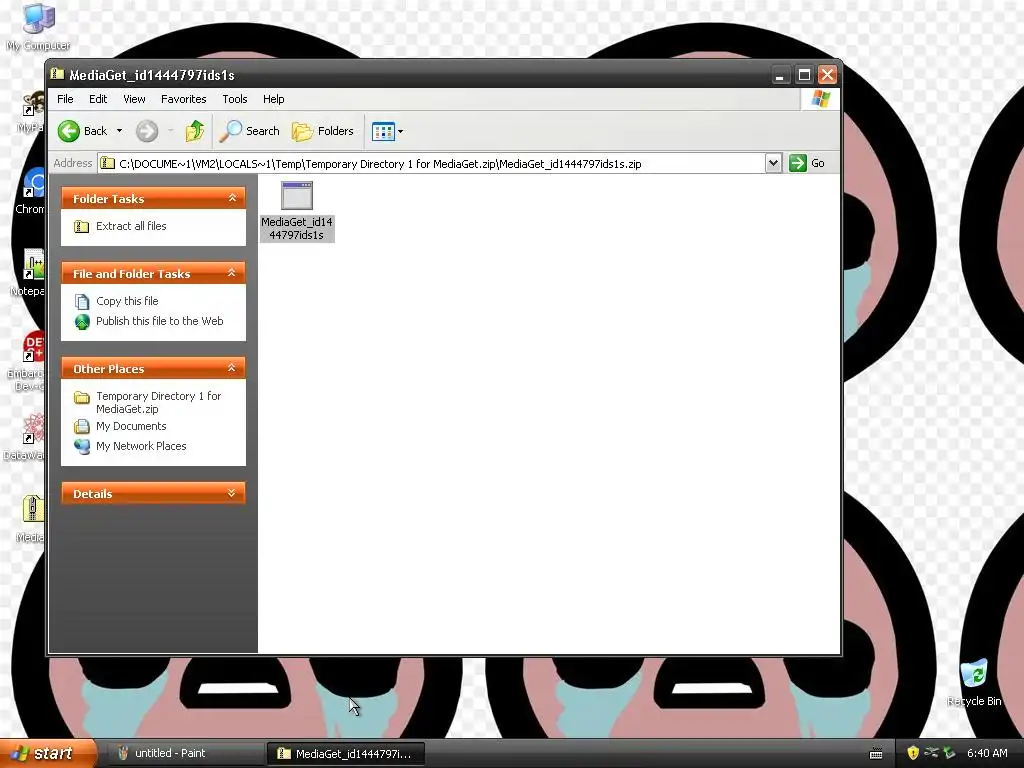Click the My Documents folder icon in sidebar
The width and height of the screenshot is (1024, 768).
coord(82,426)
